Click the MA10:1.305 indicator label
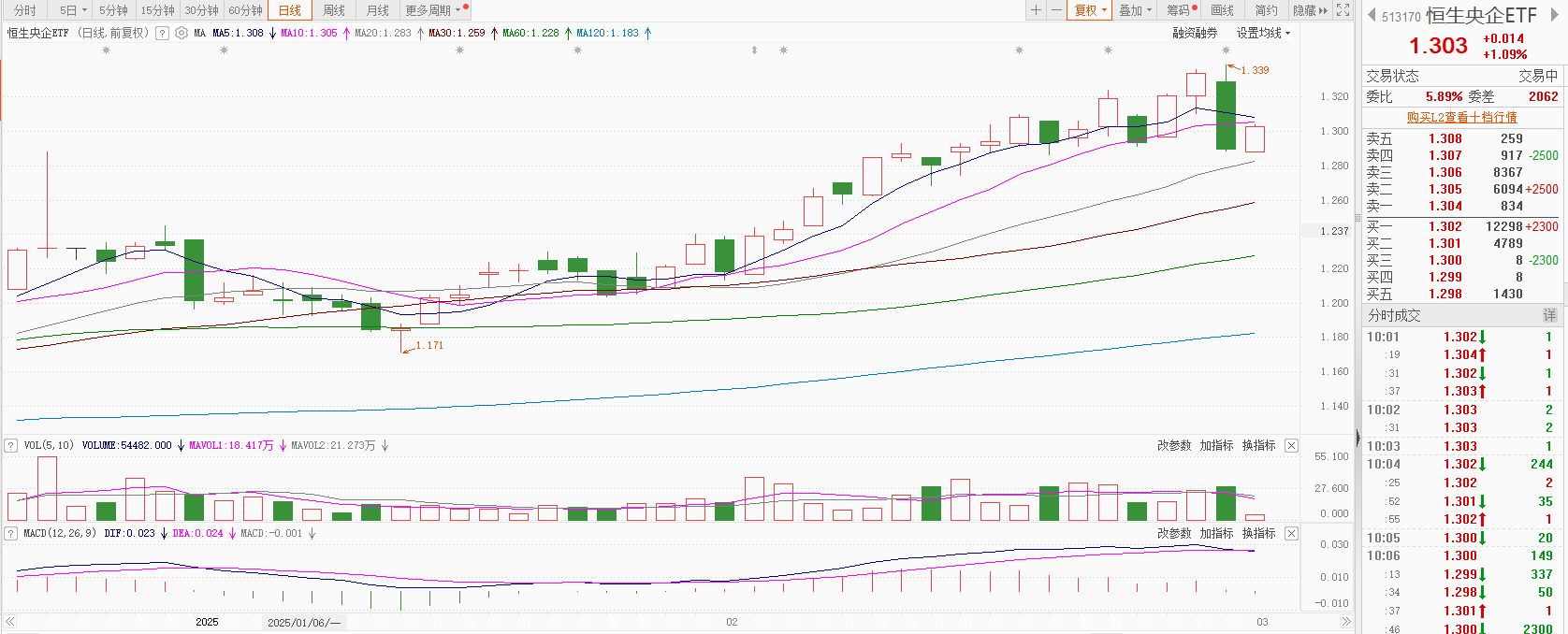 (309, 33)
